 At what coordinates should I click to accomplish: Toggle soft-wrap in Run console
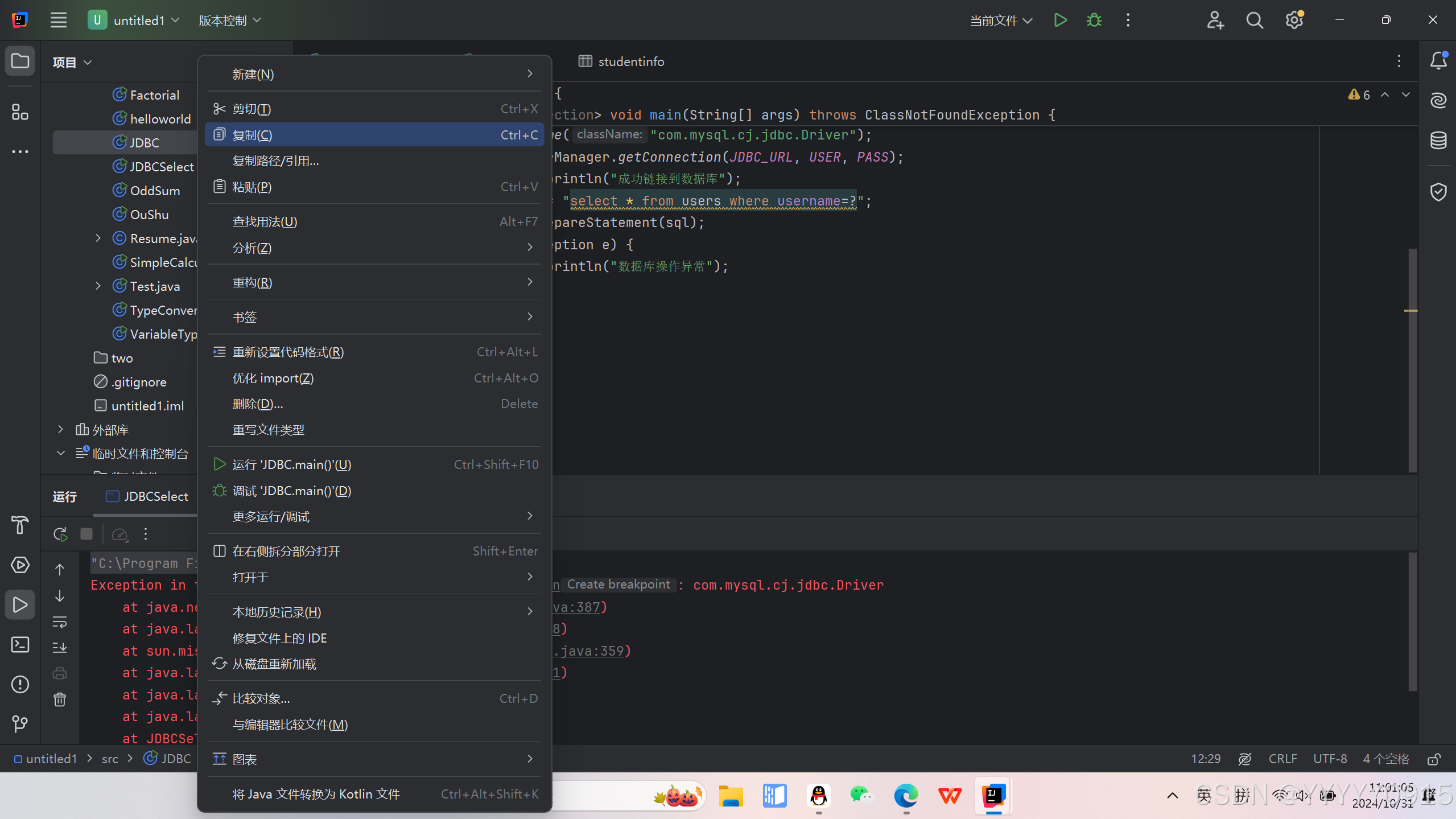(60, 622)
